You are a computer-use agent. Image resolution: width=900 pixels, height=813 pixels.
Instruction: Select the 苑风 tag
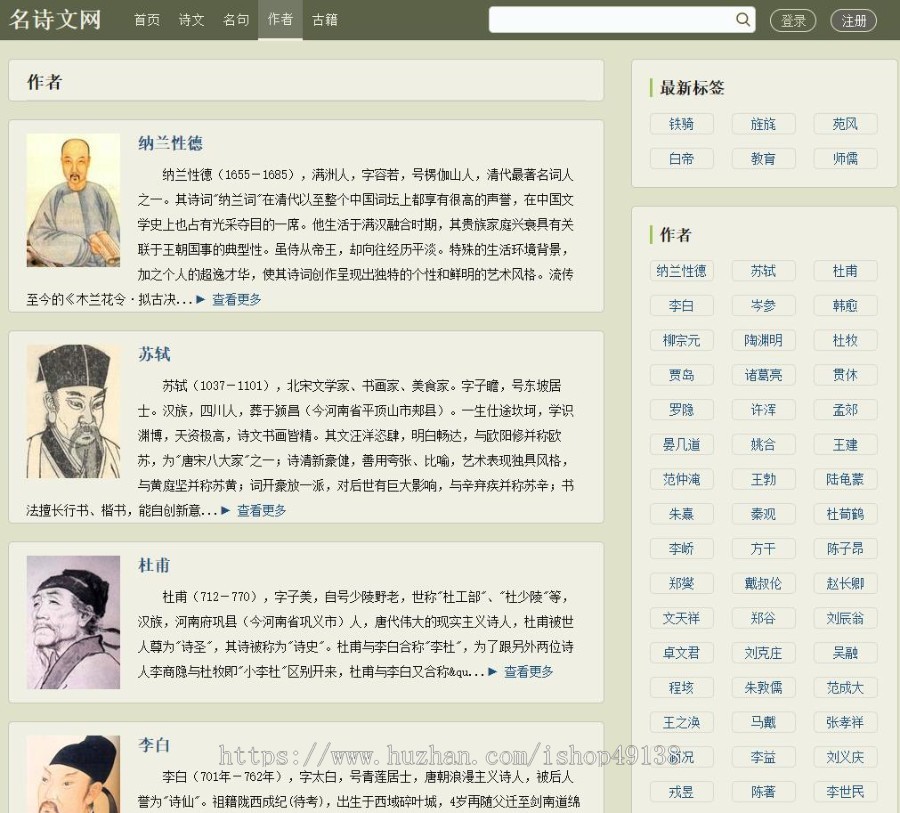tap(845, 124)
